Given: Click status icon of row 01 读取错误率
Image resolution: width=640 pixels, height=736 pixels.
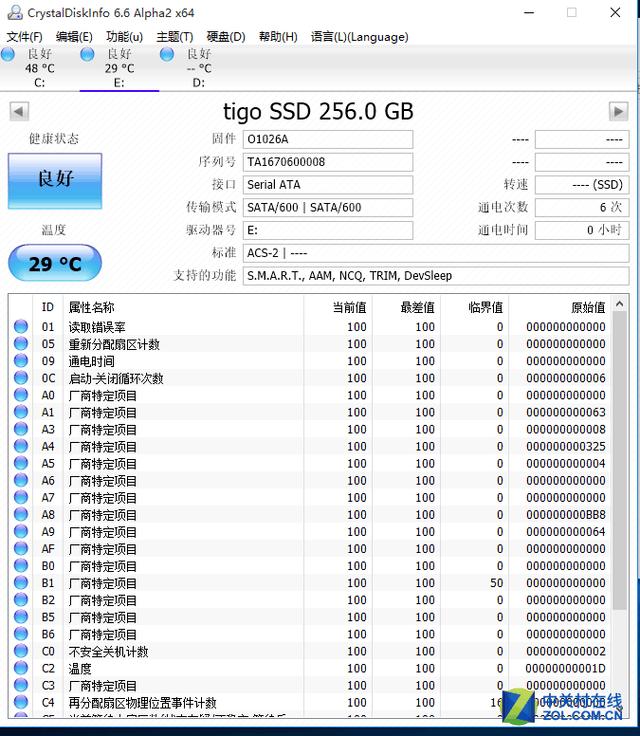Looking at the screenshot, I should click(x=21, y=326).
